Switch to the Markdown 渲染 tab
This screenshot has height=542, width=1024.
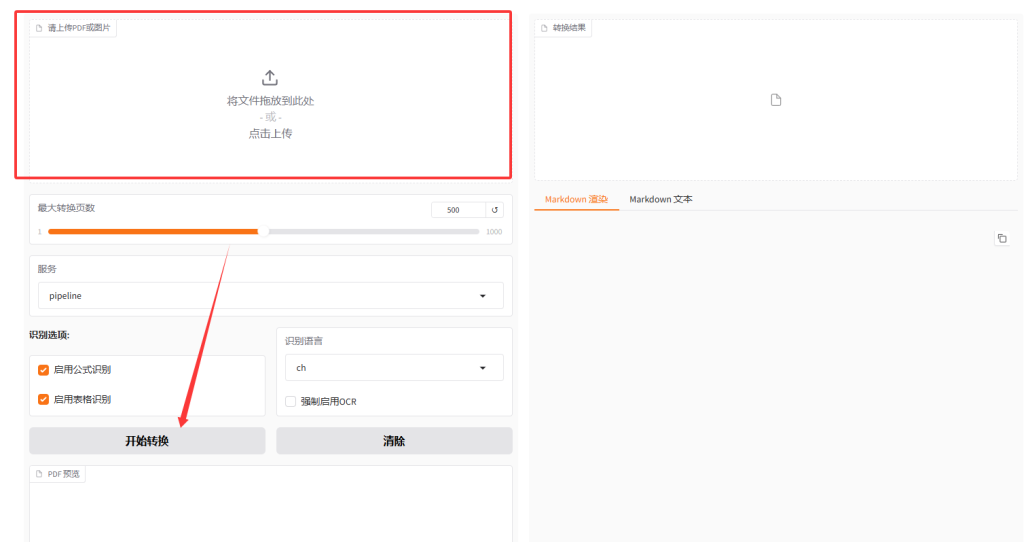576,199
